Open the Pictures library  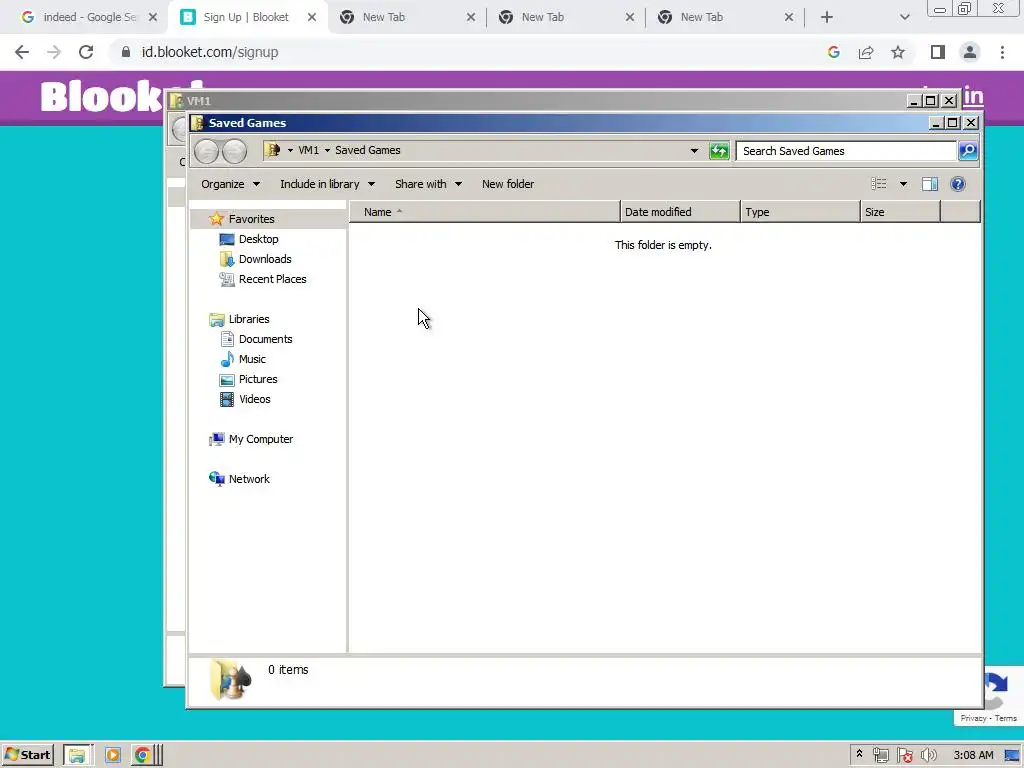258,379
